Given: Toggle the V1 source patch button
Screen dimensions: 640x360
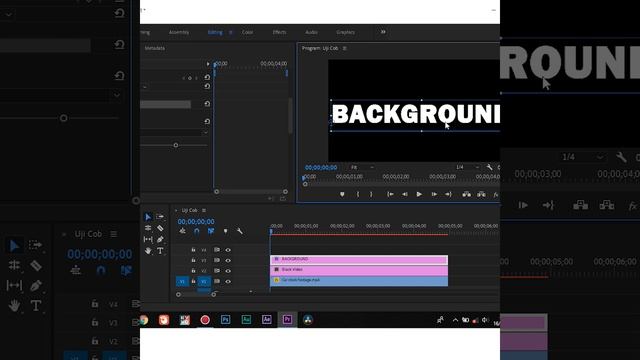Looking at the screenshot, I should click(x=182, y=282).
